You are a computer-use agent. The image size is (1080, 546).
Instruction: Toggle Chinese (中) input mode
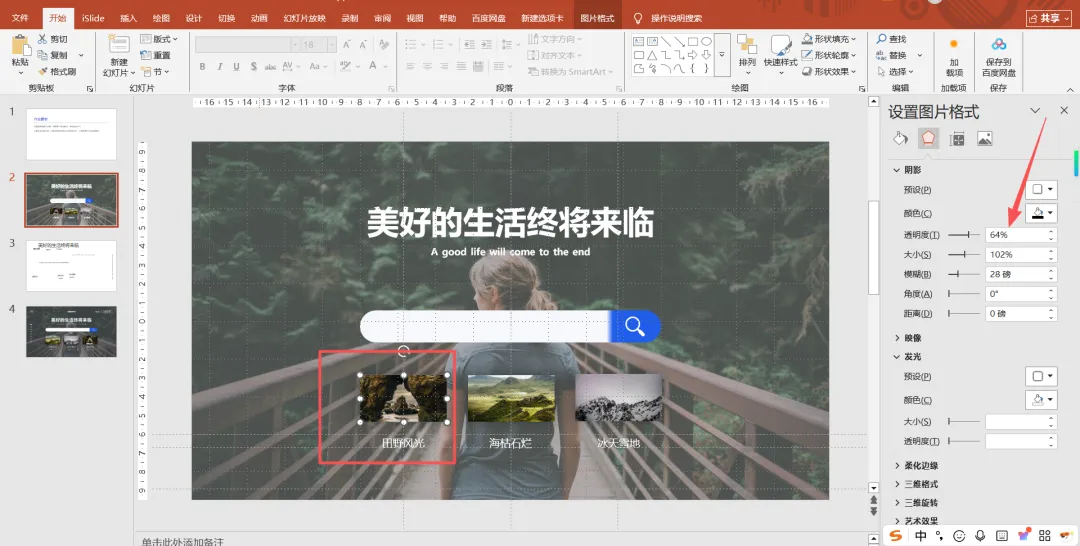click(921, 536)
